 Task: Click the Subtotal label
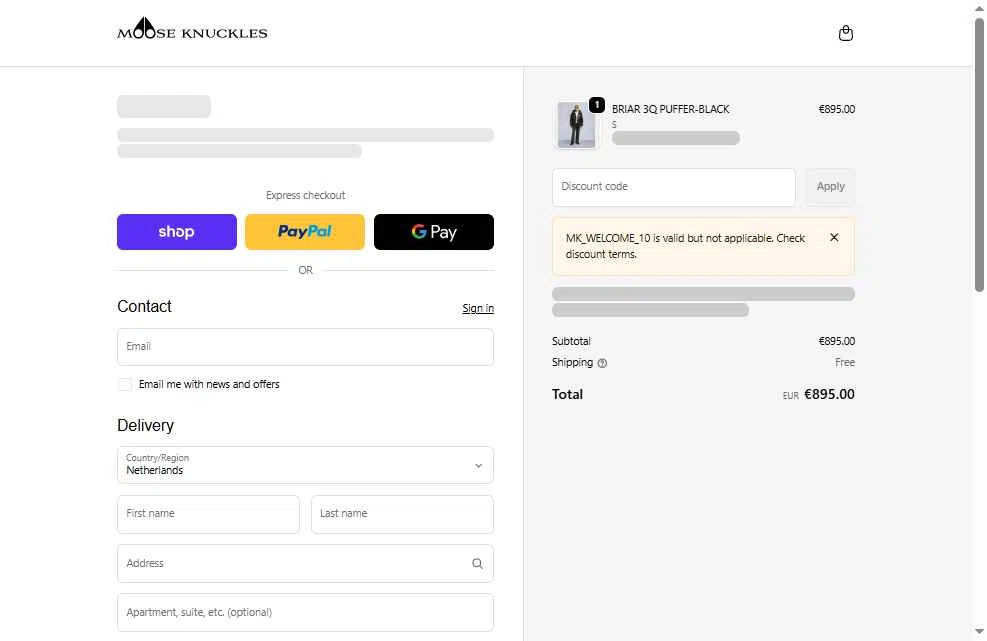tap(571, 341)
